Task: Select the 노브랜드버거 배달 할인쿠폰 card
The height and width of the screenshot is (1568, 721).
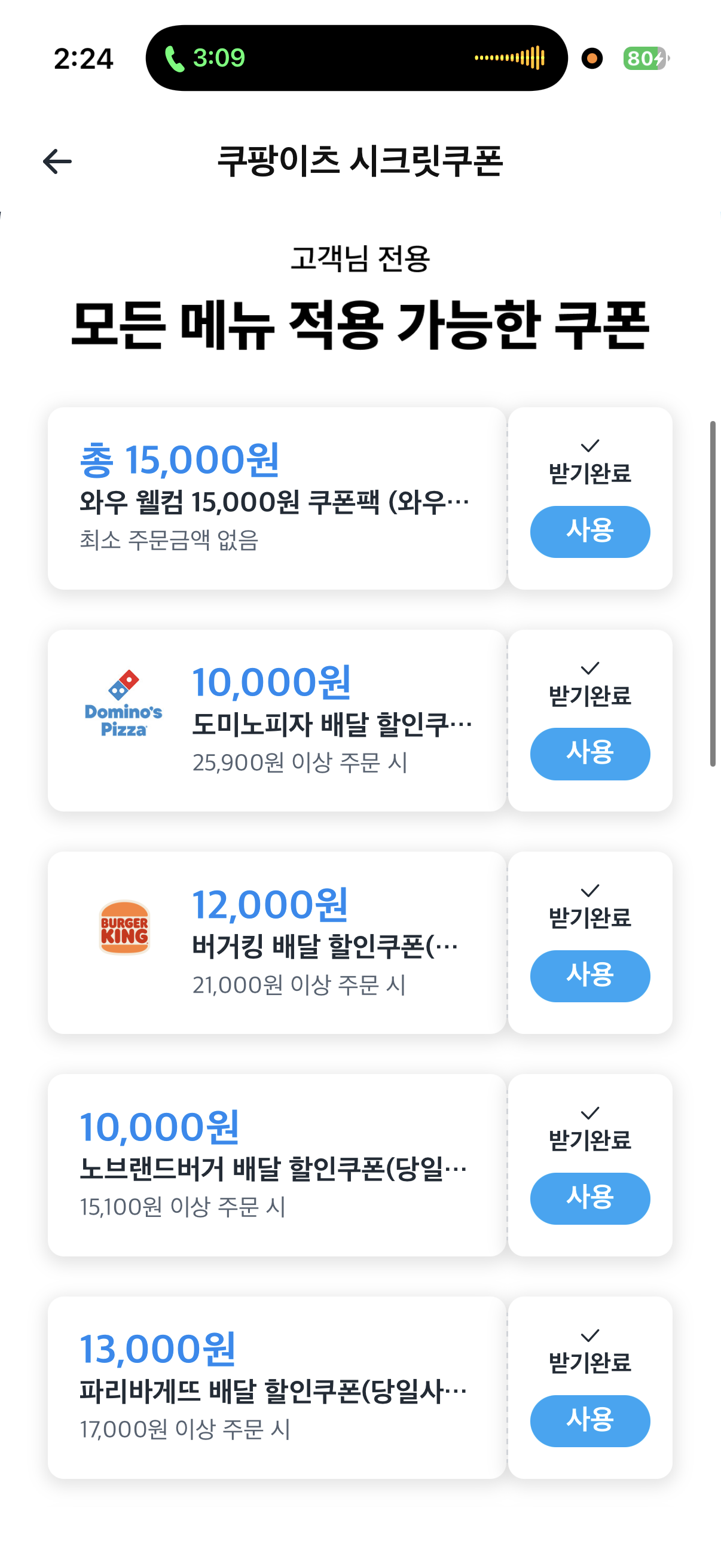Action: pyautogui.click(x=274, y=1169)
